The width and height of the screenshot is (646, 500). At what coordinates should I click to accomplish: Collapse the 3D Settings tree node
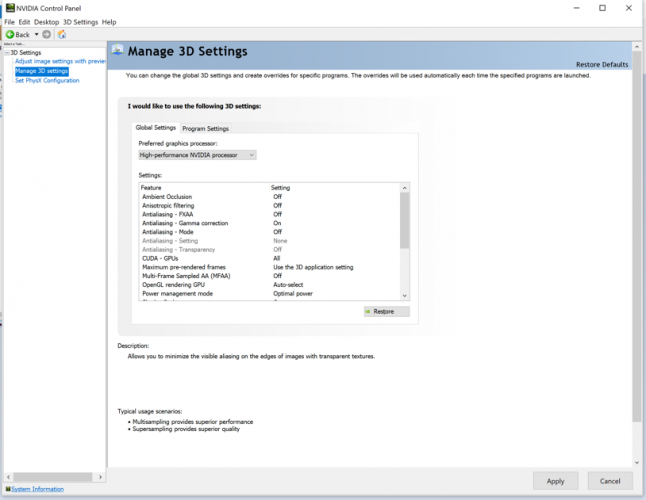[6, 53]
